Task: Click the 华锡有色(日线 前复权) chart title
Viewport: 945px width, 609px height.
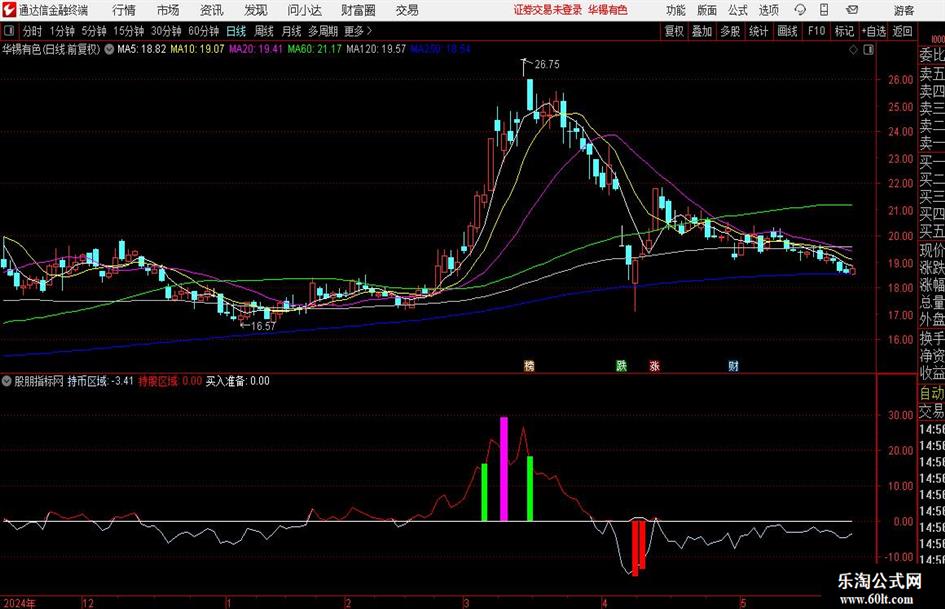Action: (51, 49)
